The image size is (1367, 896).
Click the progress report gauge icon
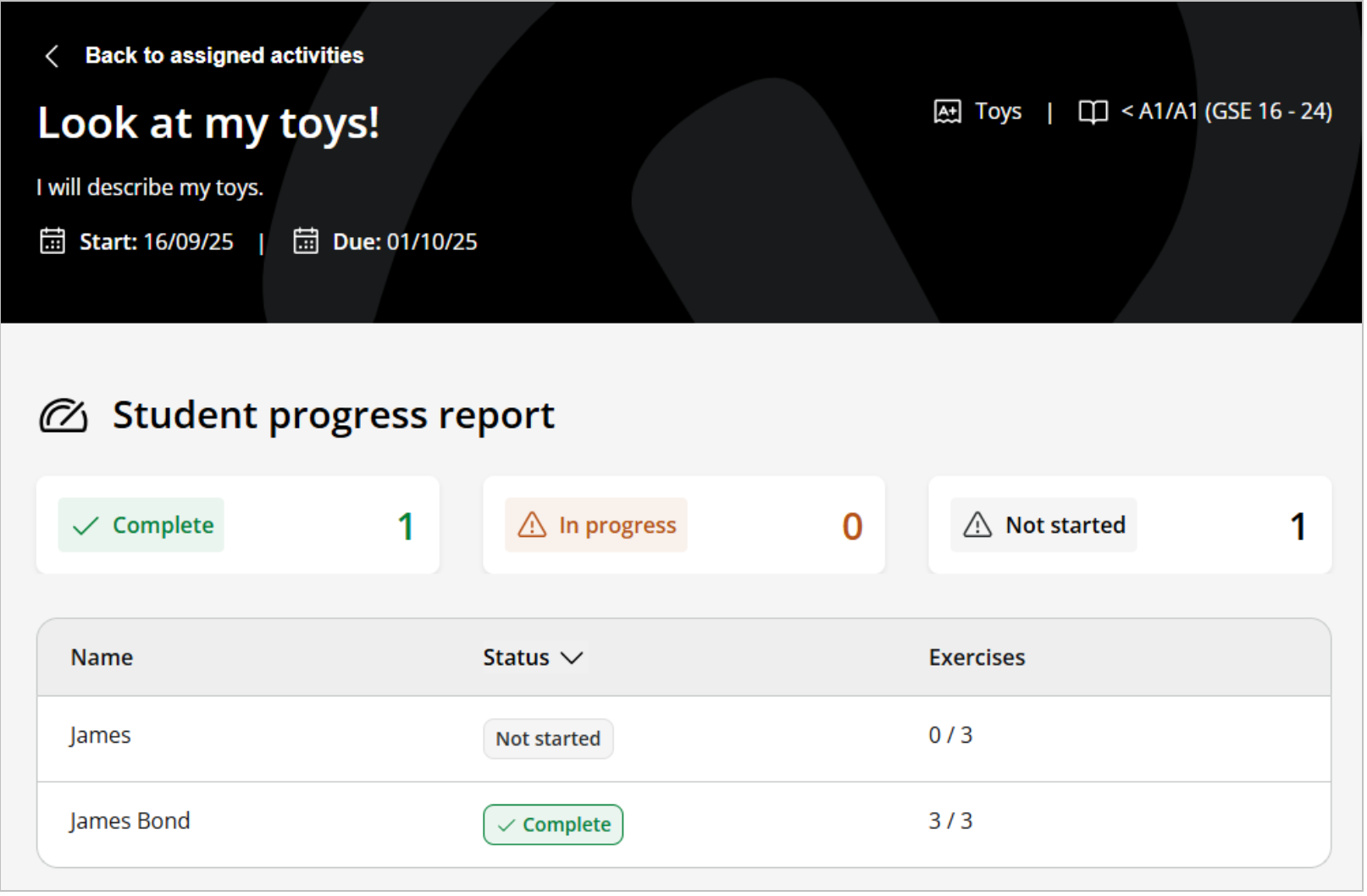coord(64,417)
